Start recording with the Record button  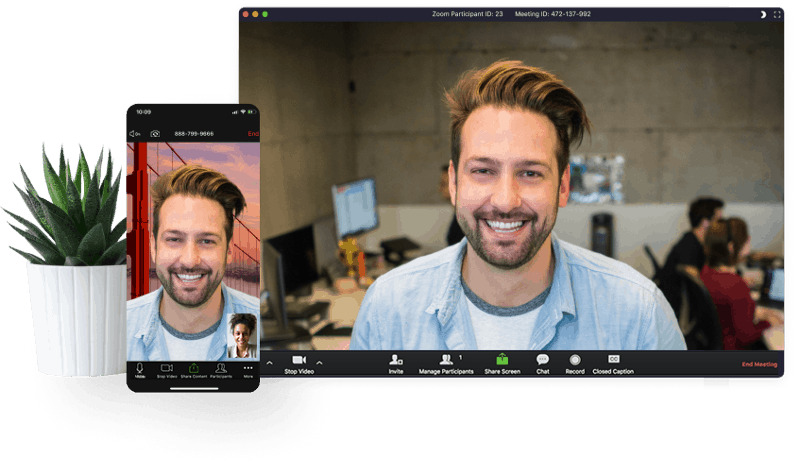pos(574,360)
